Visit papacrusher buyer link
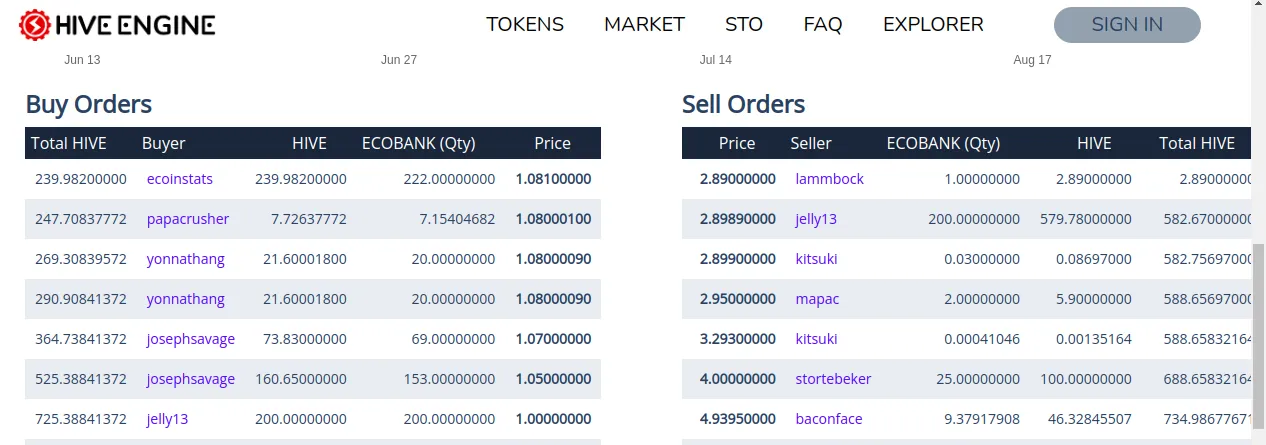 pos(188,219)
